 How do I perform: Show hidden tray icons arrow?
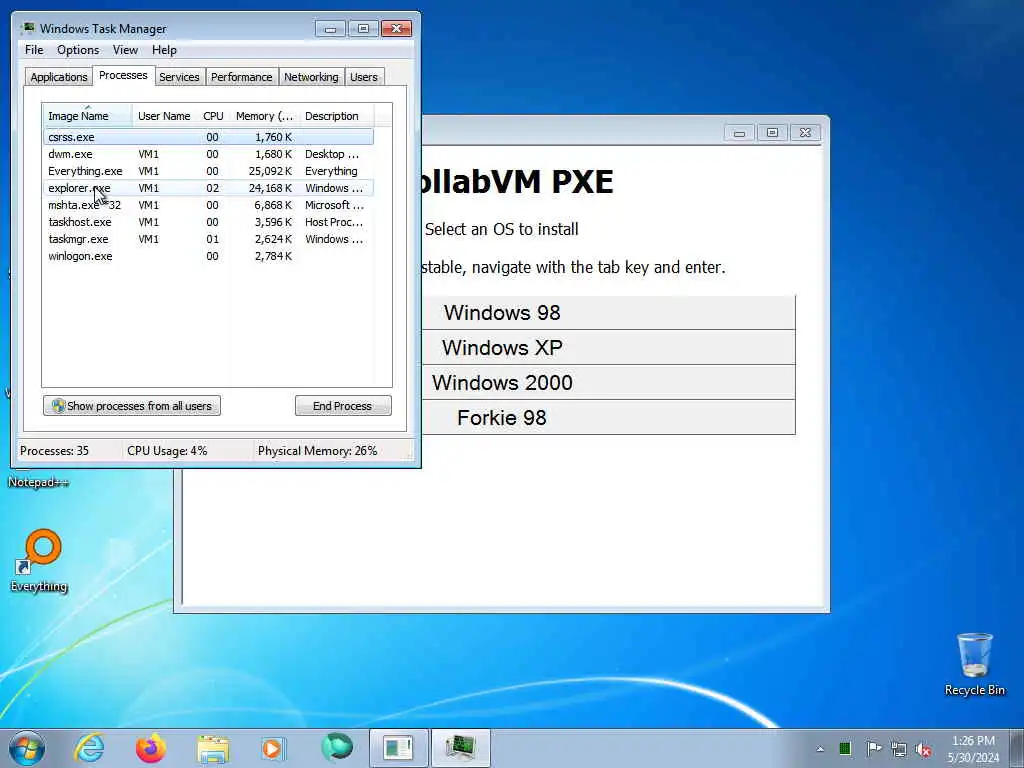point(820,749)
